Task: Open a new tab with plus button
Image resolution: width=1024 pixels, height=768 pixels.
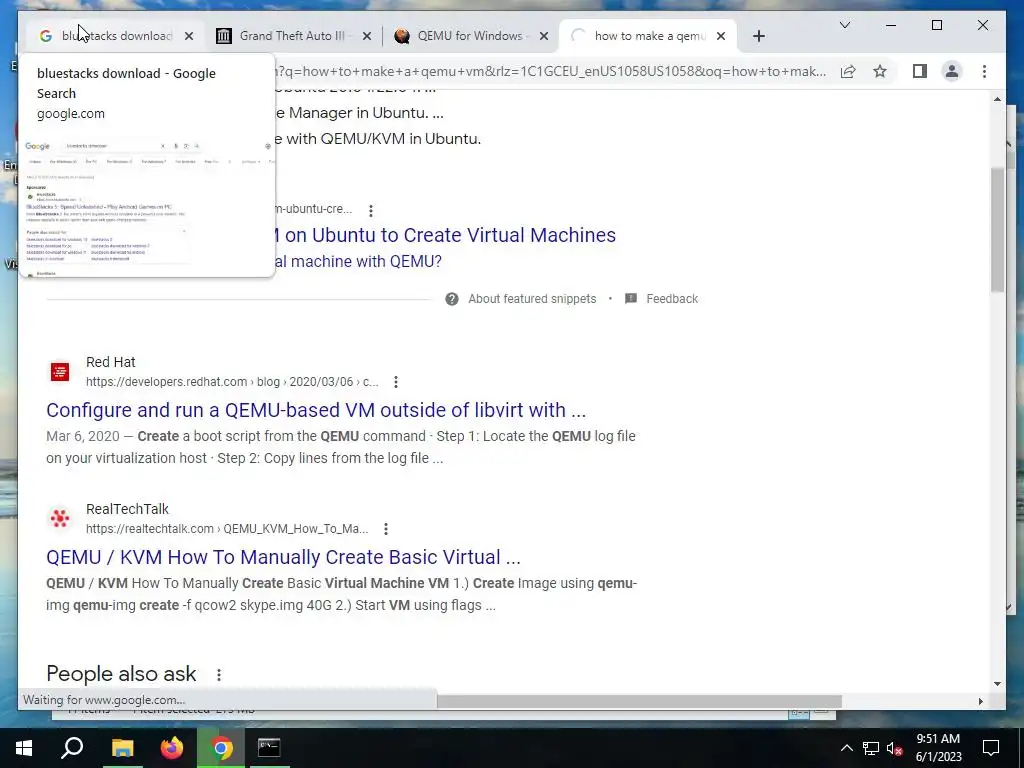Action: pyautogui.click(x=758, y=36)
